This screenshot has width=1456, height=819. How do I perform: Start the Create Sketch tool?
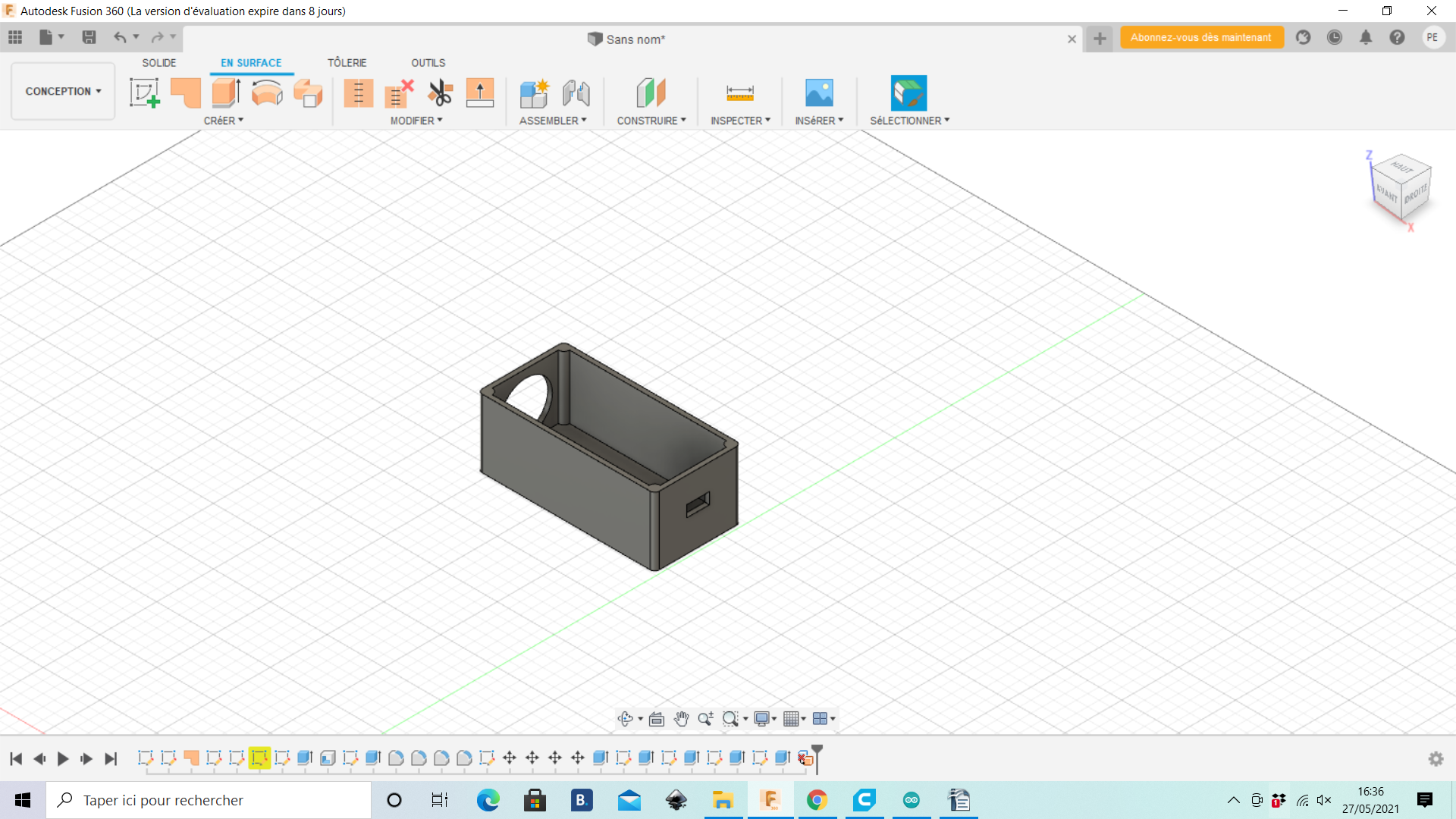[x=144, y=93]
